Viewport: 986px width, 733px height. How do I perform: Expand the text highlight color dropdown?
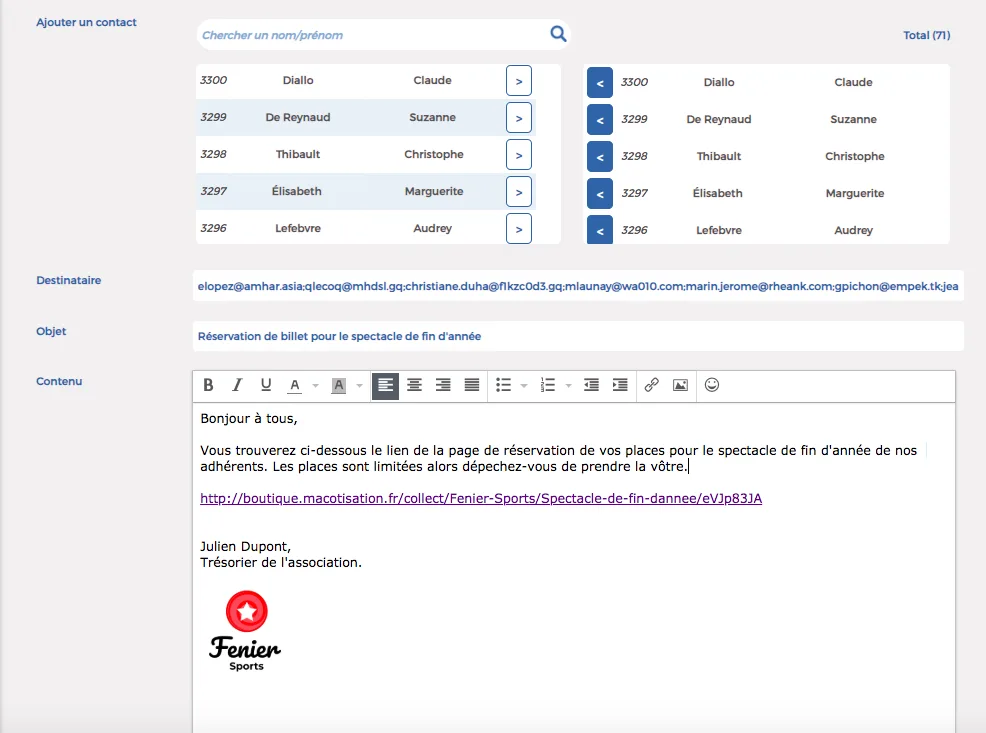click(x=360, y=385)
